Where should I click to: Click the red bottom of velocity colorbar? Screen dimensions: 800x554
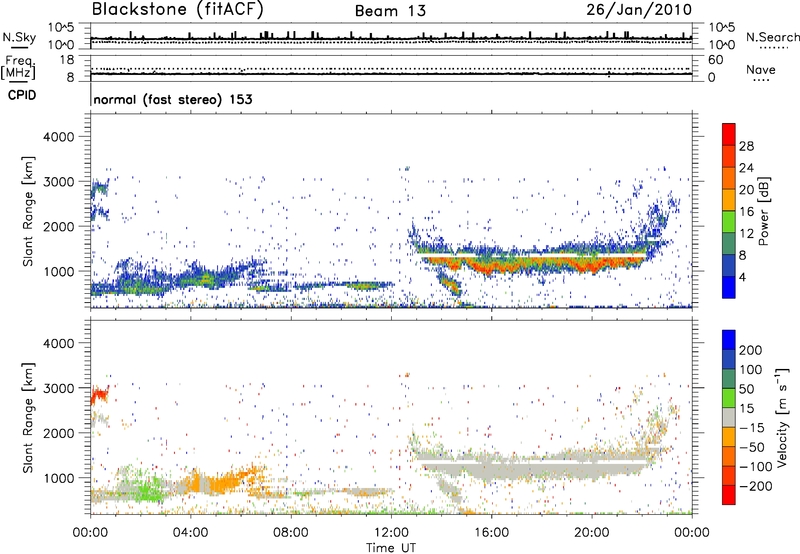point(729,495)
